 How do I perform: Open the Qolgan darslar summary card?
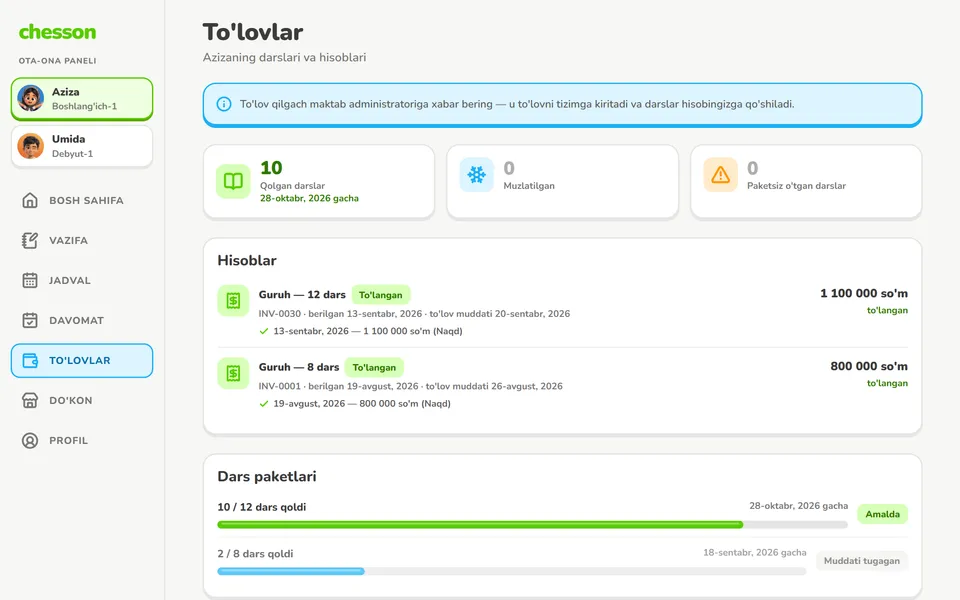(319, 182)
